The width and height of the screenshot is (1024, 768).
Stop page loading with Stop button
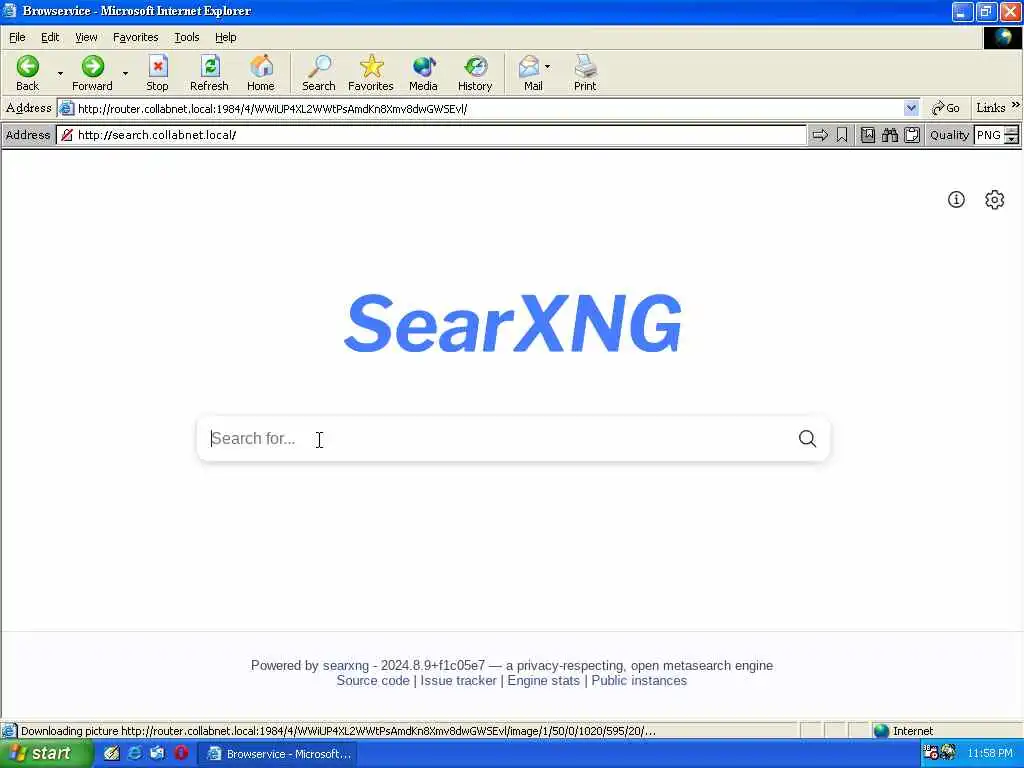pyautogui.click(x=157, y=72)
